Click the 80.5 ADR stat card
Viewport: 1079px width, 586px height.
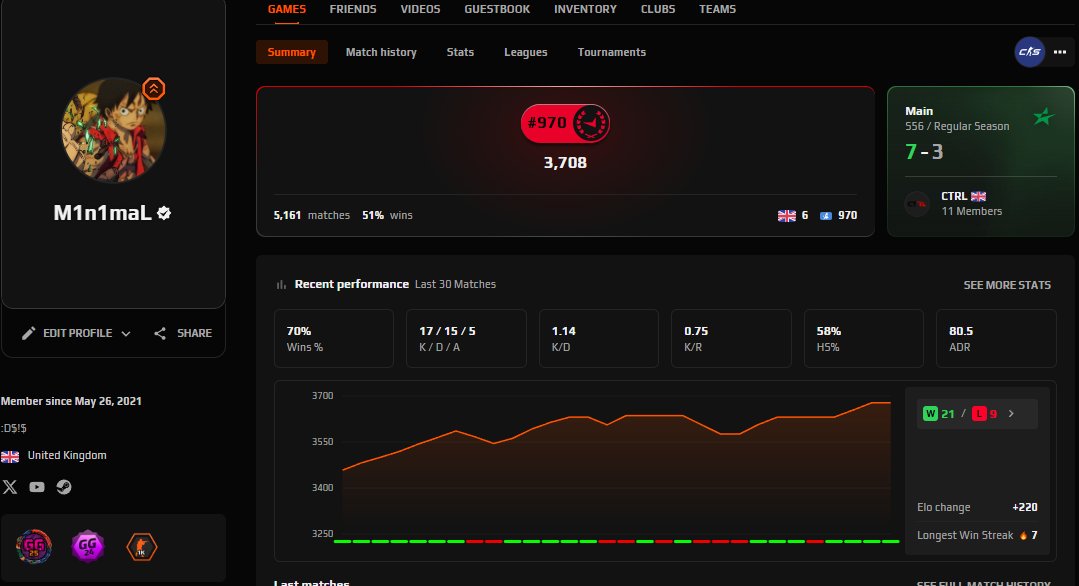coord(996,338)
